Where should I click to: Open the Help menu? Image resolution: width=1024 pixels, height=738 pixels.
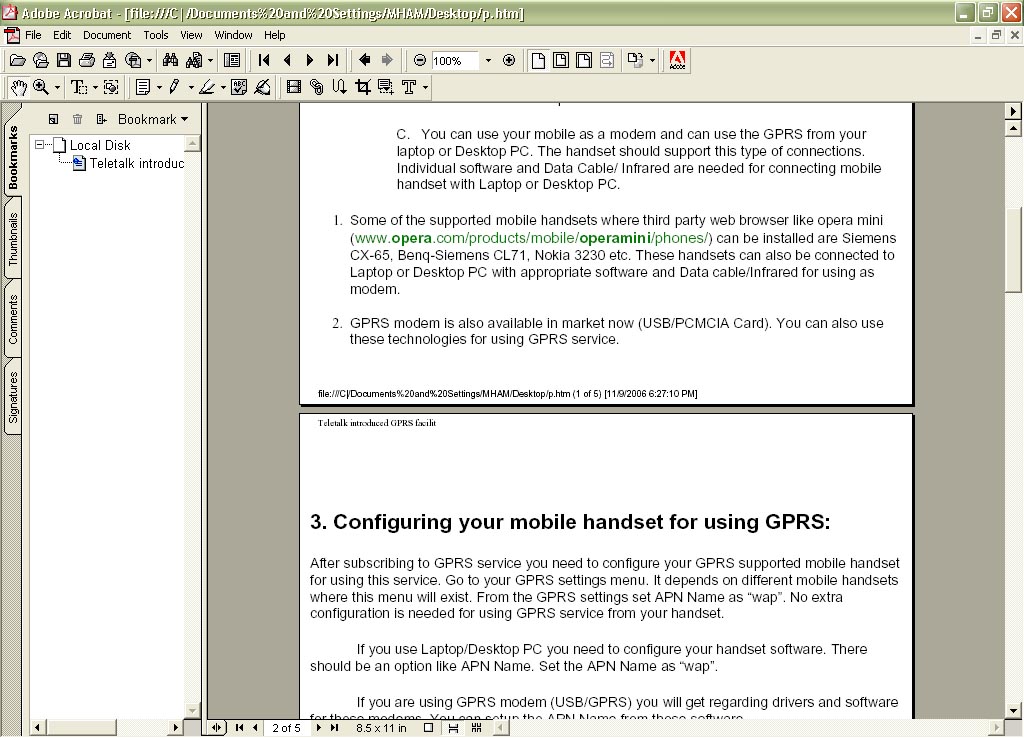274,35
